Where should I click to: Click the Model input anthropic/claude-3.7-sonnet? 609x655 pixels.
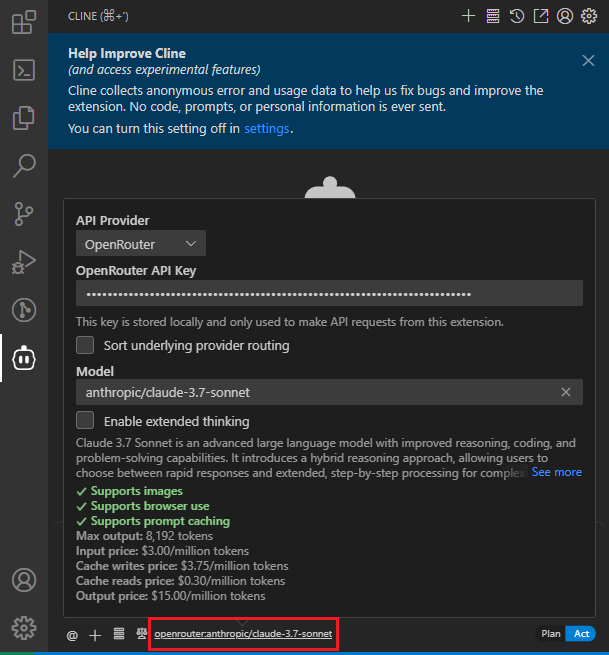(x=329, y=392)
